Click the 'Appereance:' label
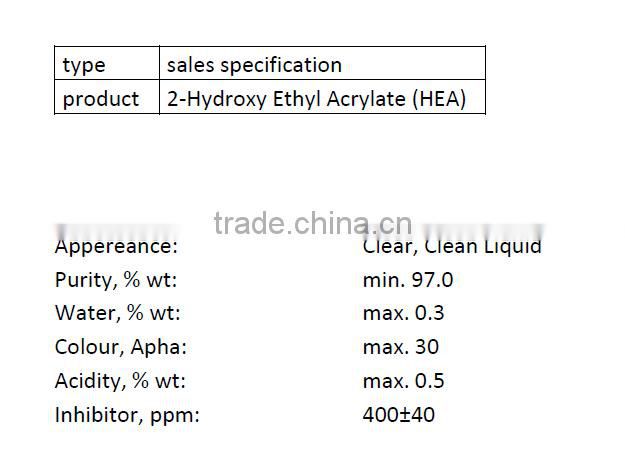The image size is (625, 468). tap(116, 246)
